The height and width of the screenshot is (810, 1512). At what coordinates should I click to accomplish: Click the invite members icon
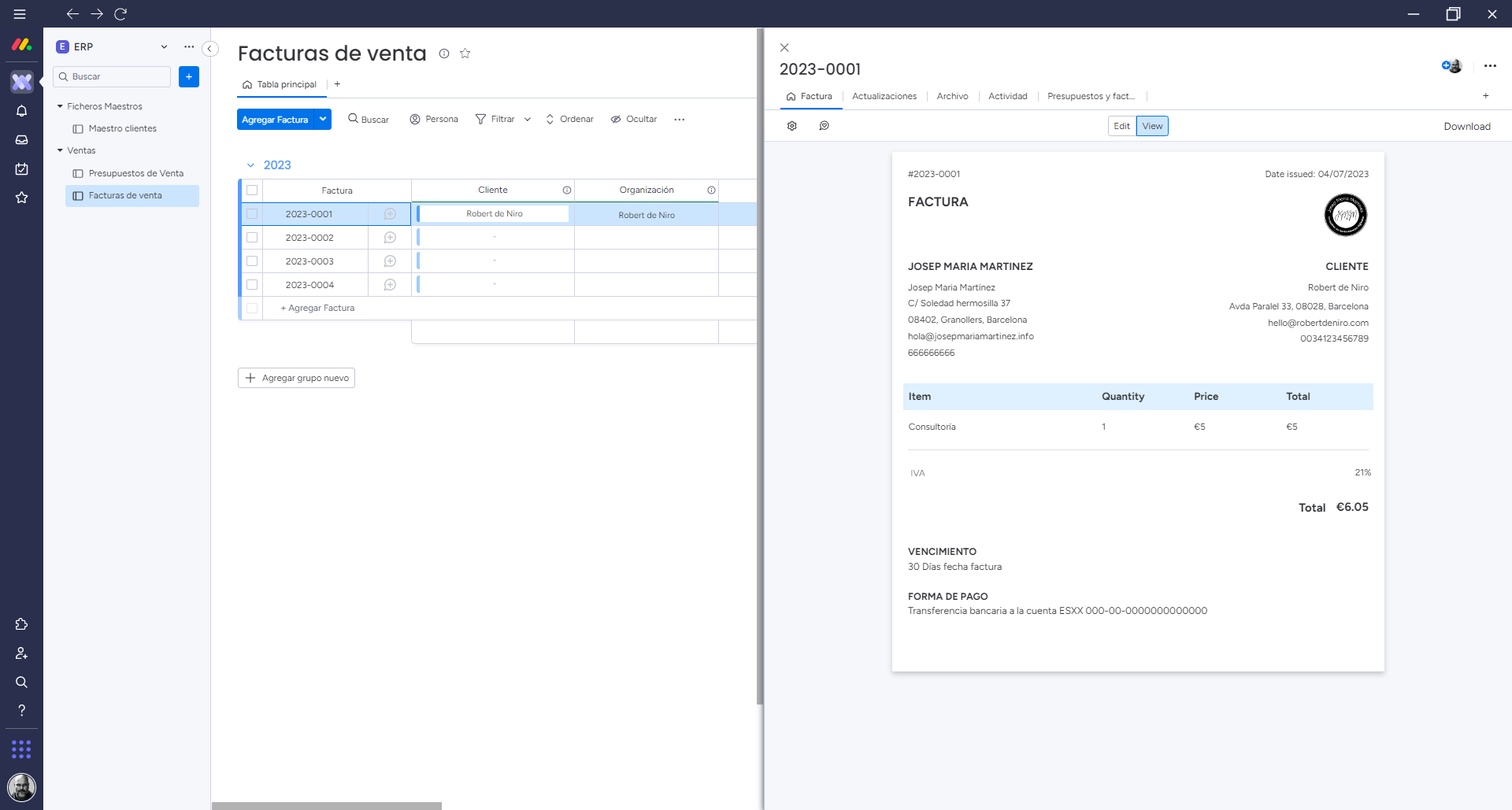(x=22, y=653)
